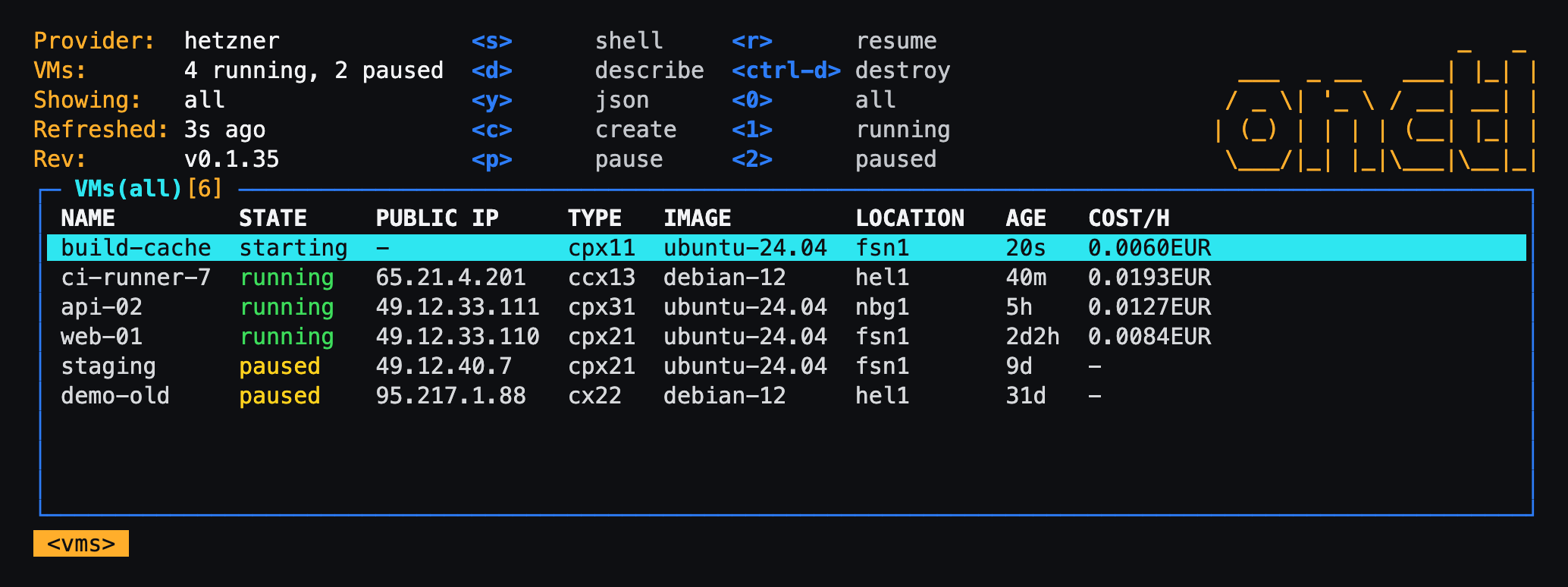The height and width of the screenshot is (587, 1568).
Task: Click the nbg1 location cell
Action: point(883,307)
